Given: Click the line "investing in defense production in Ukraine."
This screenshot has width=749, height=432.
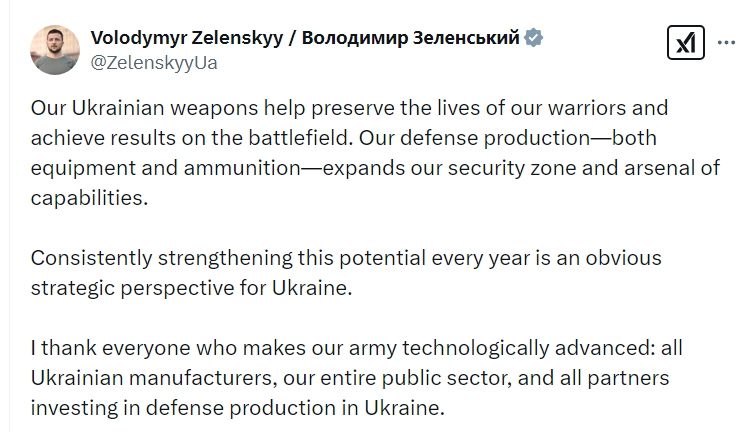Looking at the screenshot, I should 237,408.
